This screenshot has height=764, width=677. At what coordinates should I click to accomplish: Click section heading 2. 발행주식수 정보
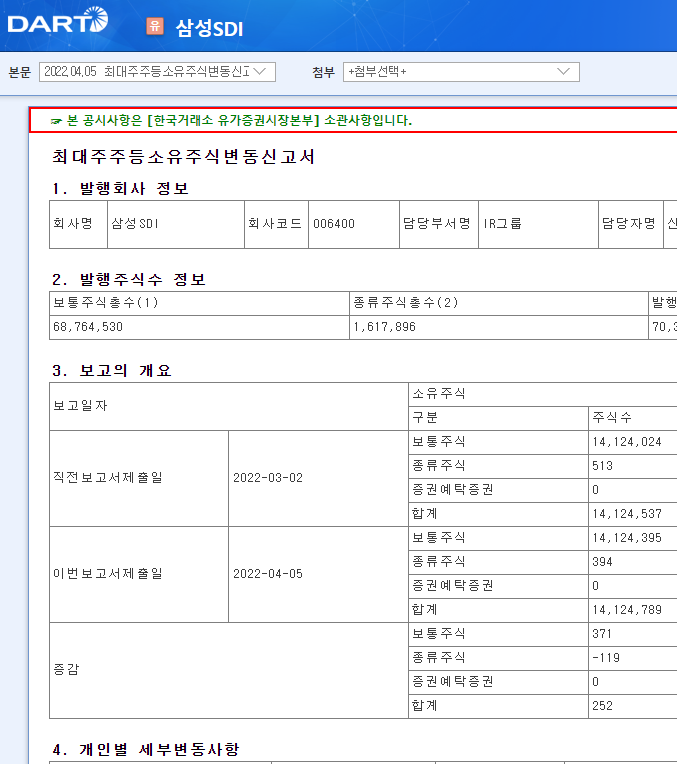129,280
